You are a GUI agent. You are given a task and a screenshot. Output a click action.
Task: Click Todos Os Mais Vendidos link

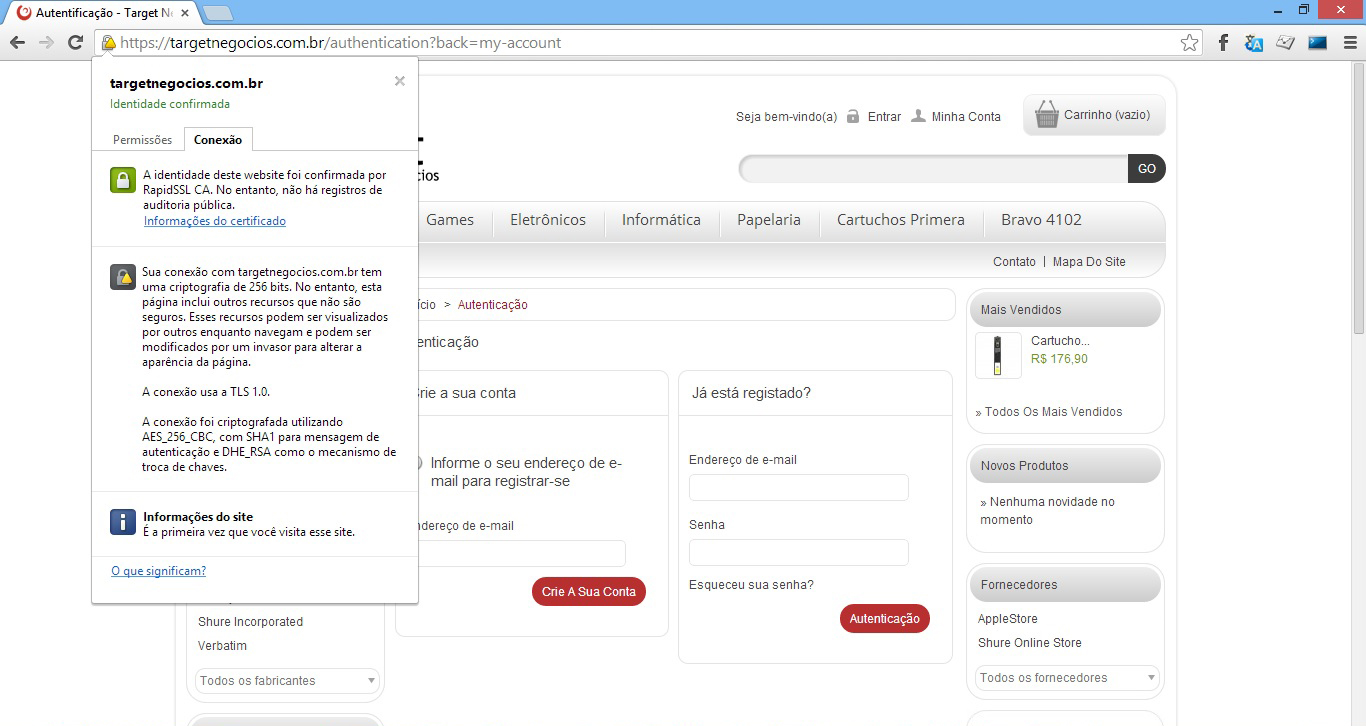(1054, 412)
